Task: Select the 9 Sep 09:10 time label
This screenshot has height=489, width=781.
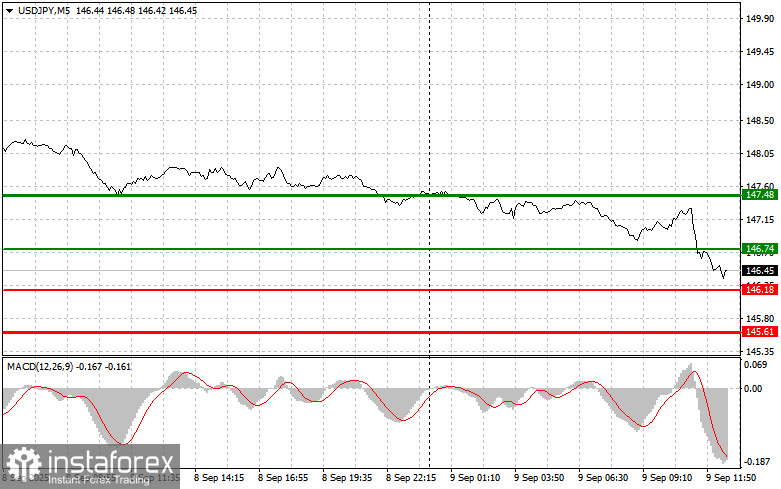Action: coord(667,478)
